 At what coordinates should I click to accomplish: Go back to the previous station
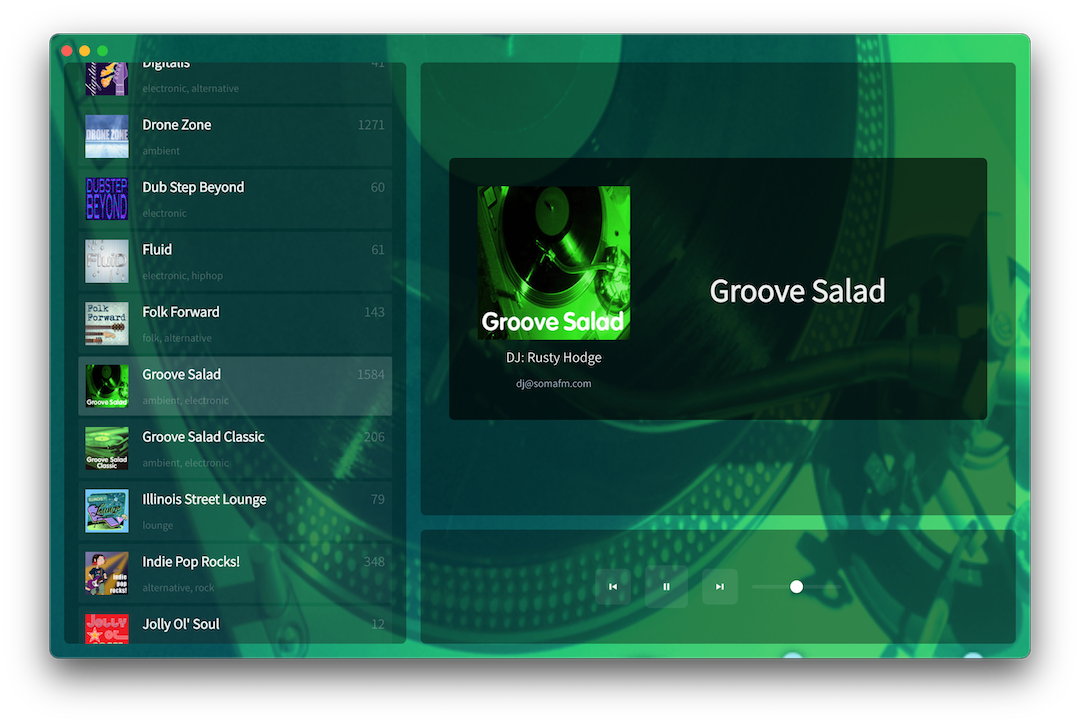coord(613,587)
